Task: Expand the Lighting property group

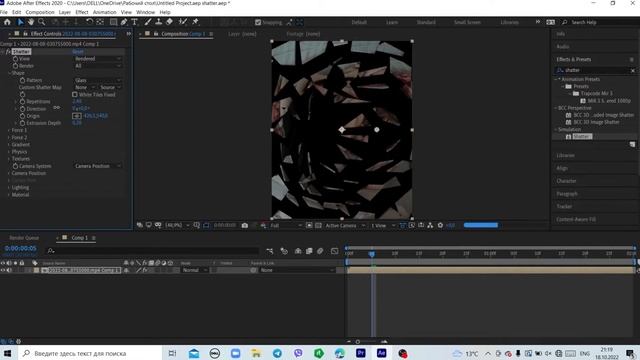Action: (x=9, y=187)
